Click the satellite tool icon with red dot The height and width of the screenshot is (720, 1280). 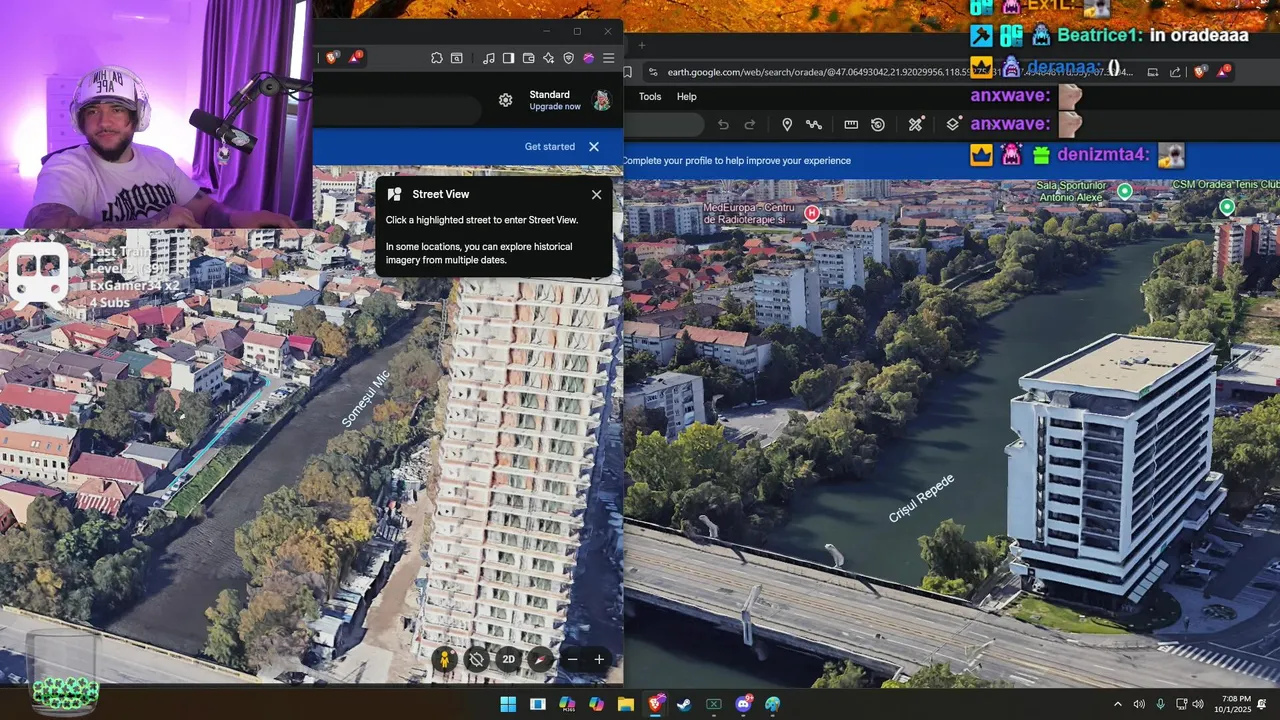(x=916, y=125)
